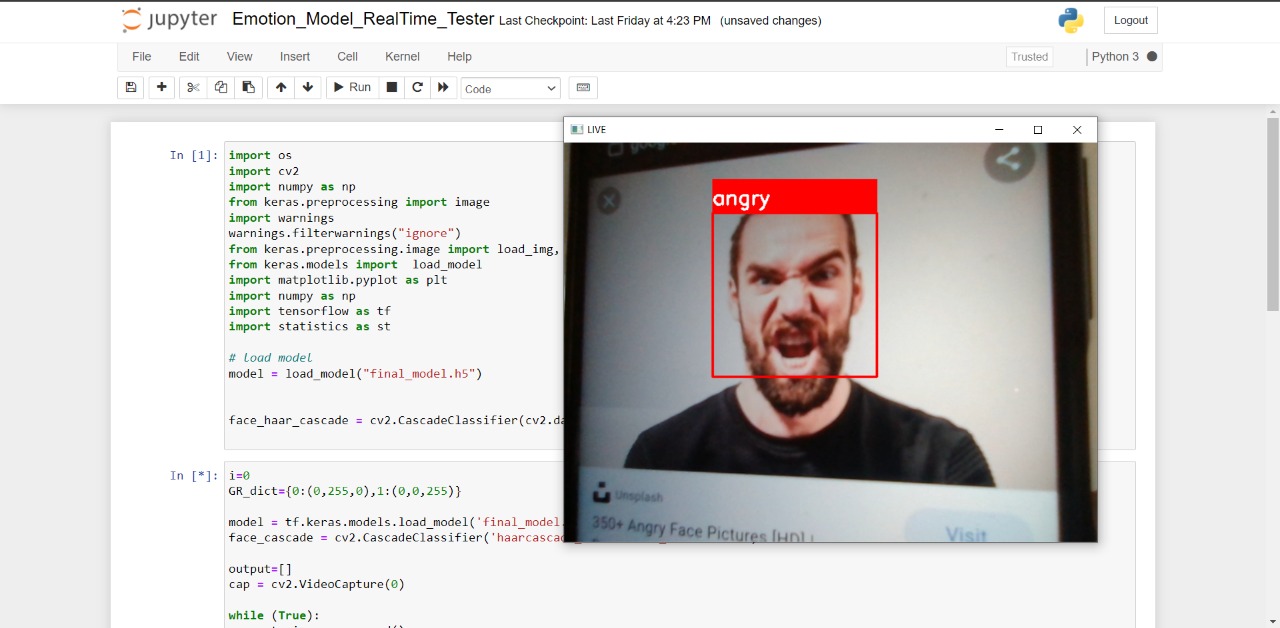Interrupt the kernel with stop icon
This screenshot has height=628, width=1280.
click(x=392, y=88)
